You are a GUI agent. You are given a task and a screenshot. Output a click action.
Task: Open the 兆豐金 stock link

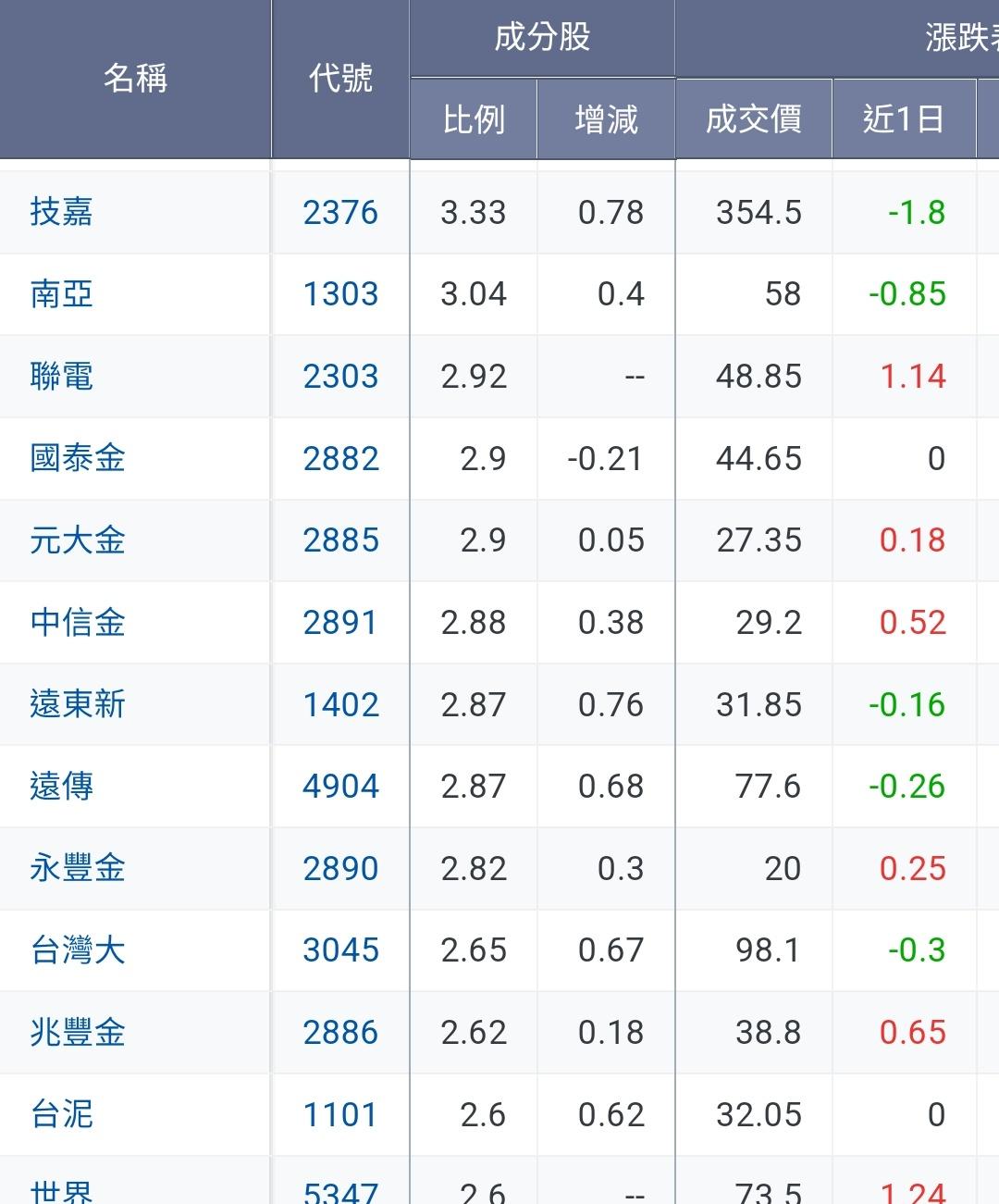point(78,1032)
